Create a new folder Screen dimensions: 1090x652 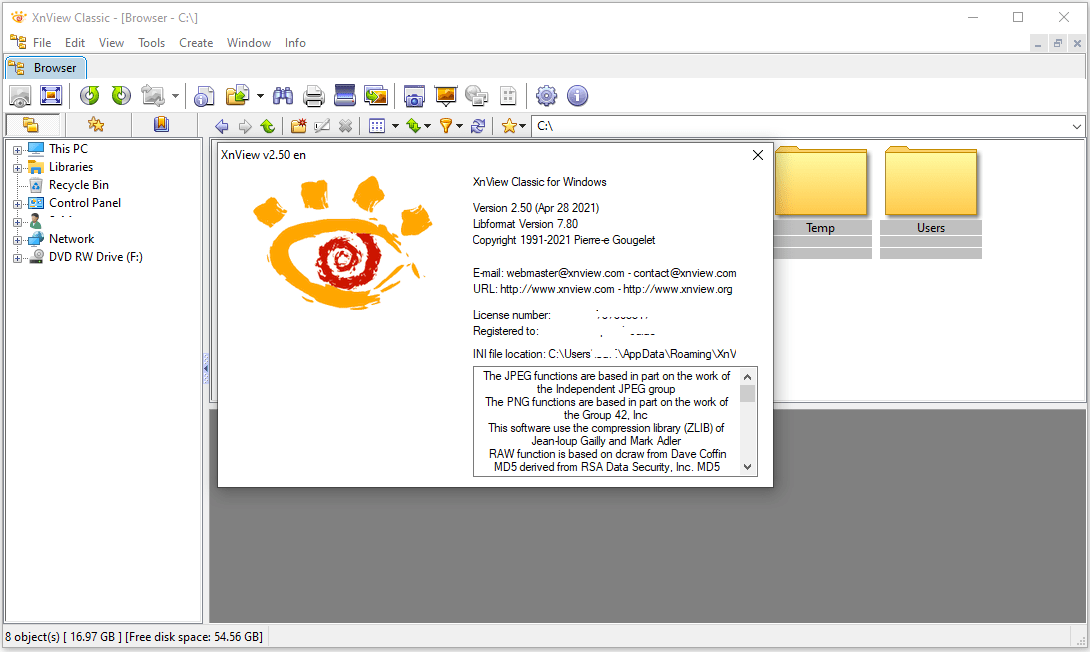pos(299,126)
